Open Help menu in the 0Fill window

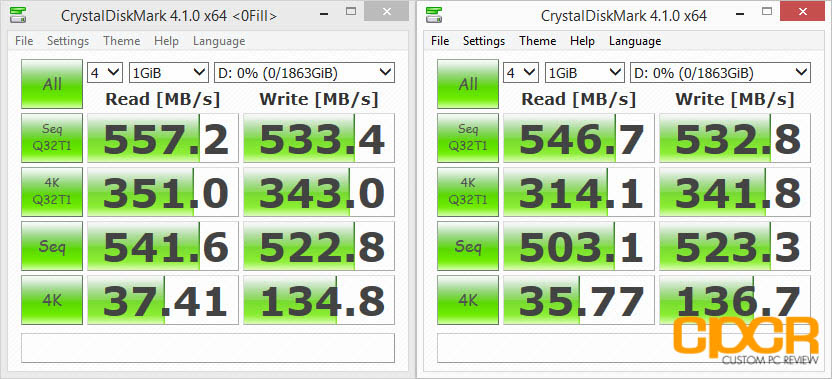click(x=166, y=41)
